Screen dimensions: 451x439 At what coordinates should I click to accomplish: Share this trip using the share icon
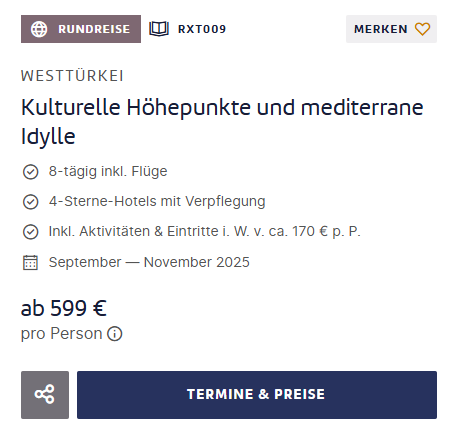[45, 395]
